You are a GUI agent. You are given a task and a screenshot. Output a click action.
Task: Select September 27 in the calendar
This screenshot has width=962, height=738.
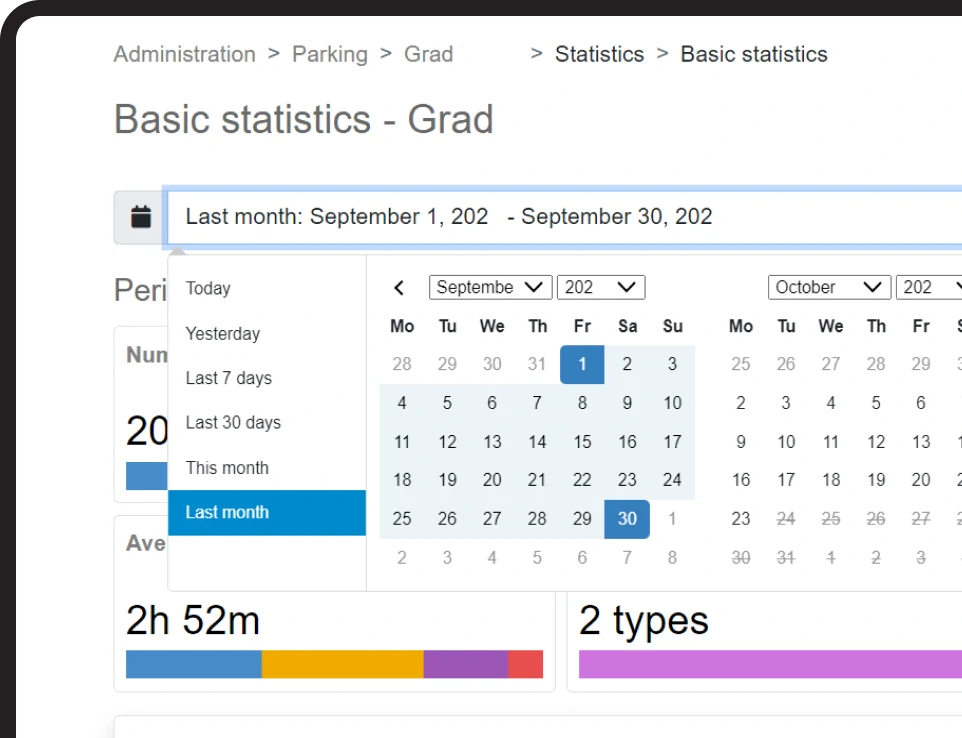492,519
